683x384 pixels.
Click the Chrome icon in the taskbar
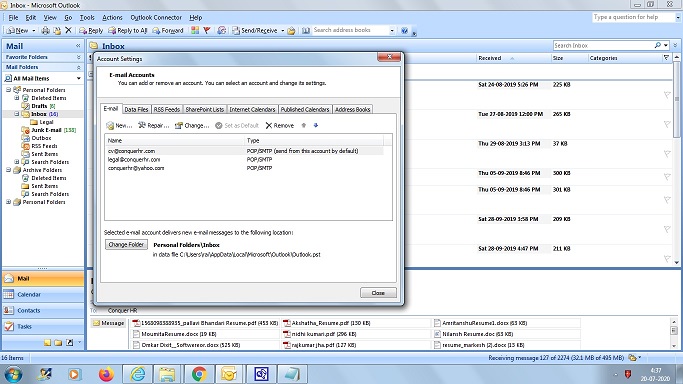[199, 374]
